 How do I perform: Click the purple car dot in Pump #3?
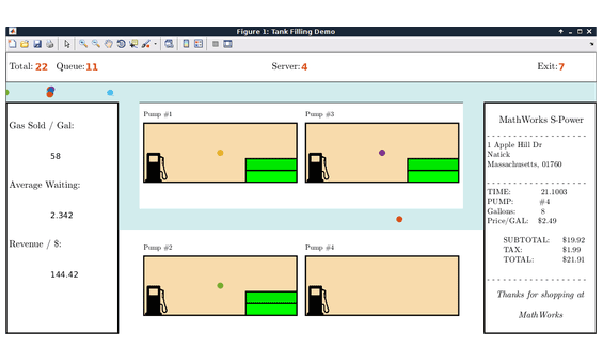(x=382, y=153)
